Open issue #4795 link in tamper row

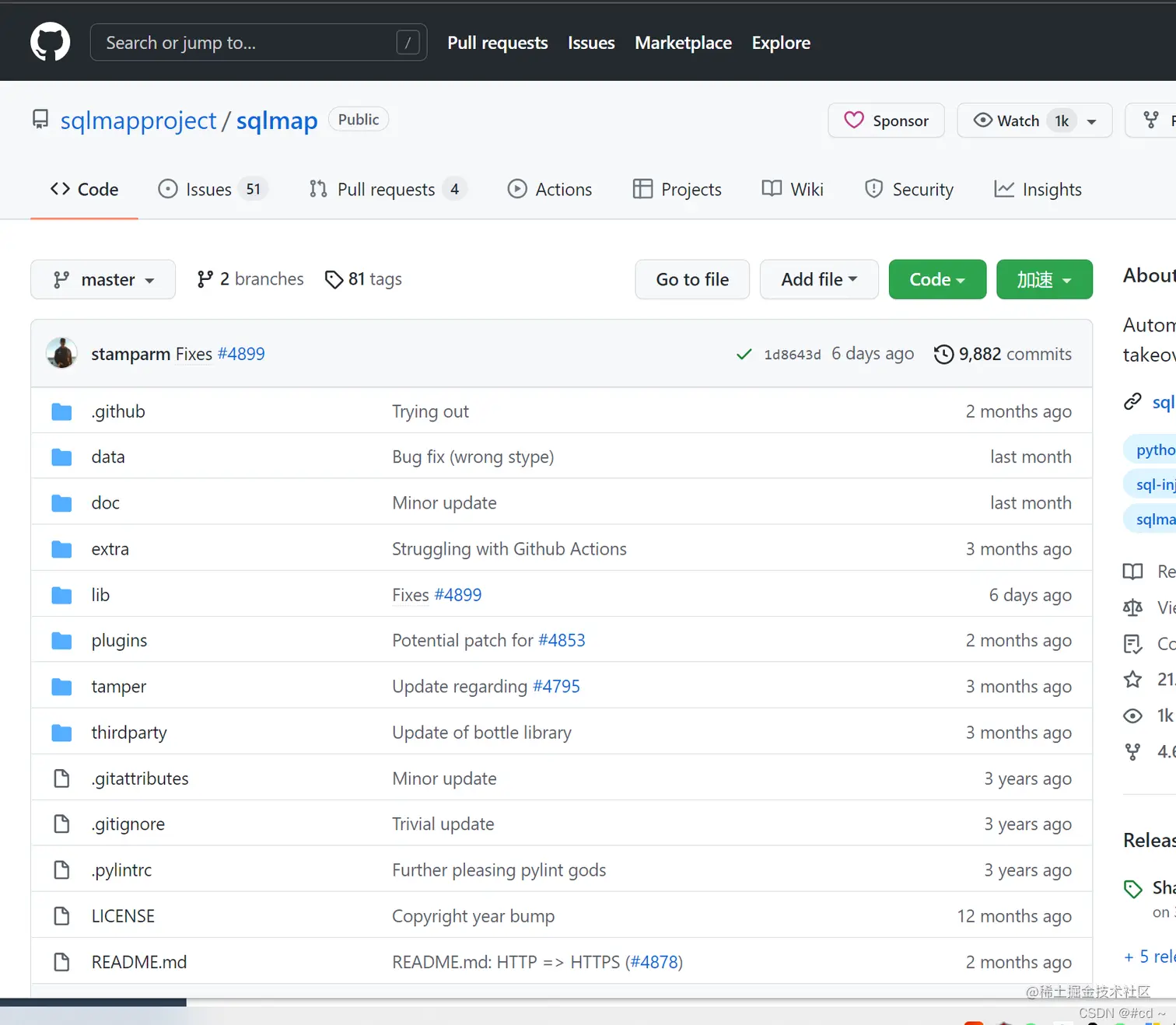[556, 687]
